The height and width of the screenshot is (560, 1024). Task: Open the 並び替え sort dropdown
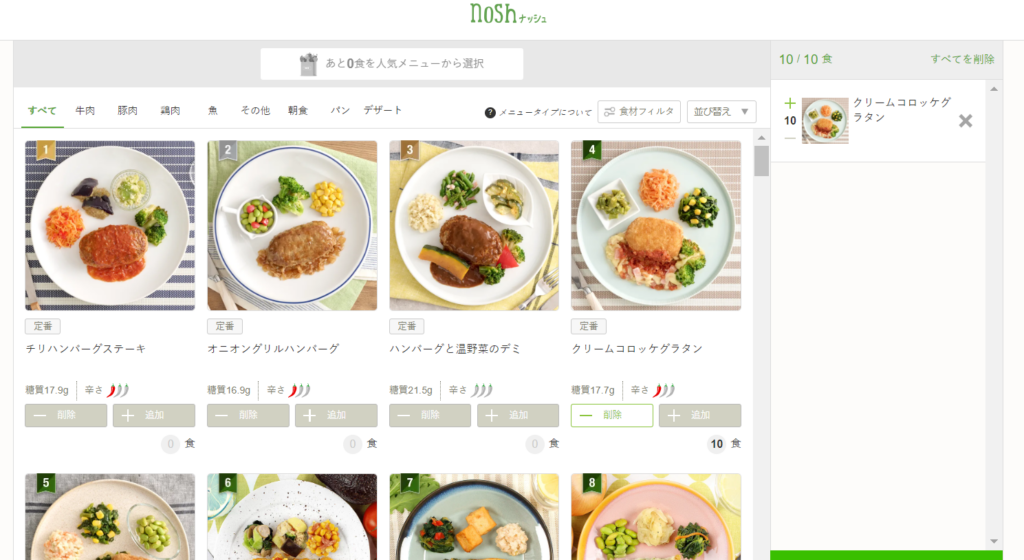coord(722,112)
